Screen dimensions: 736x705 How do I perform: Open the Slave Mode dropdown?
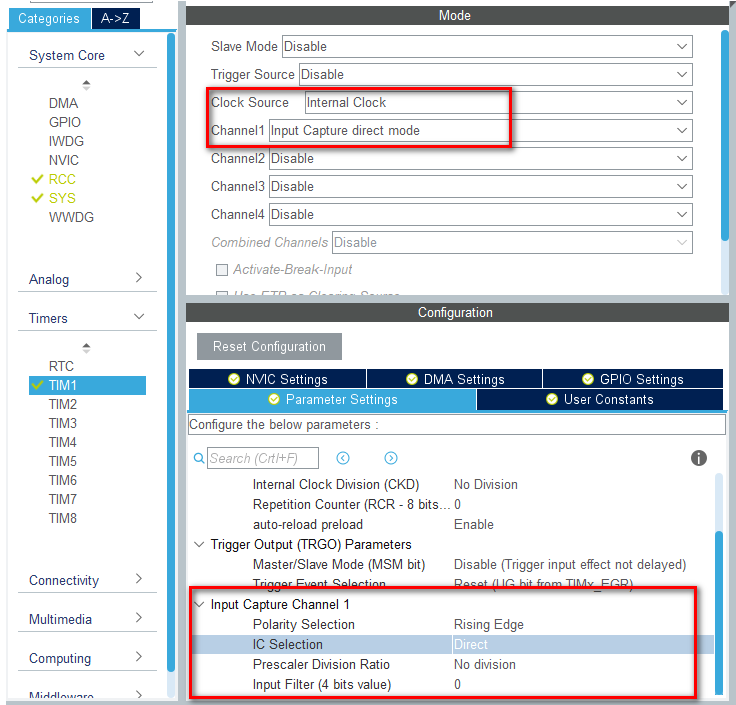(487, 46)
